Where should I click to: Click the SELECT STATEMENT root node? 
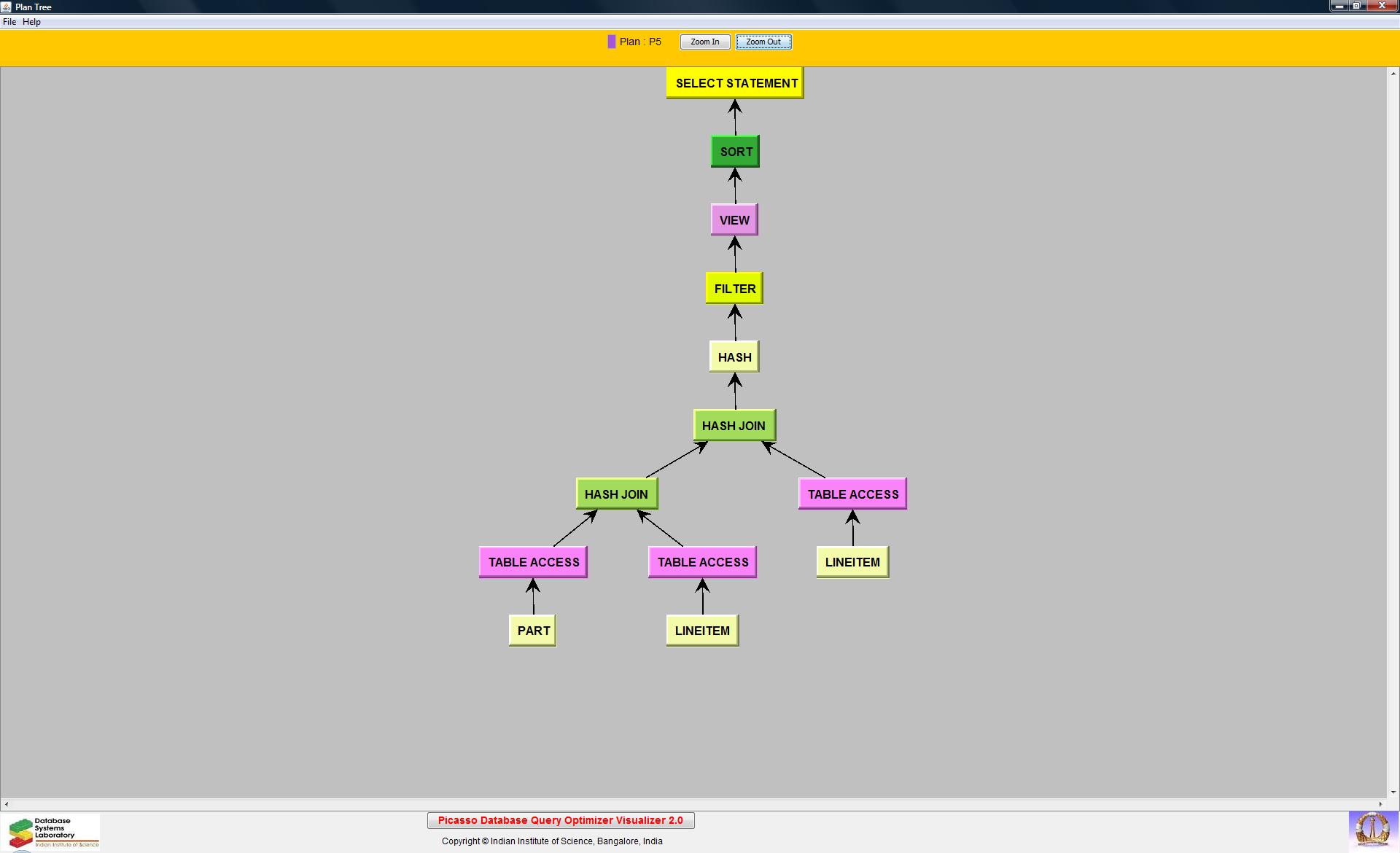(735, 83)
